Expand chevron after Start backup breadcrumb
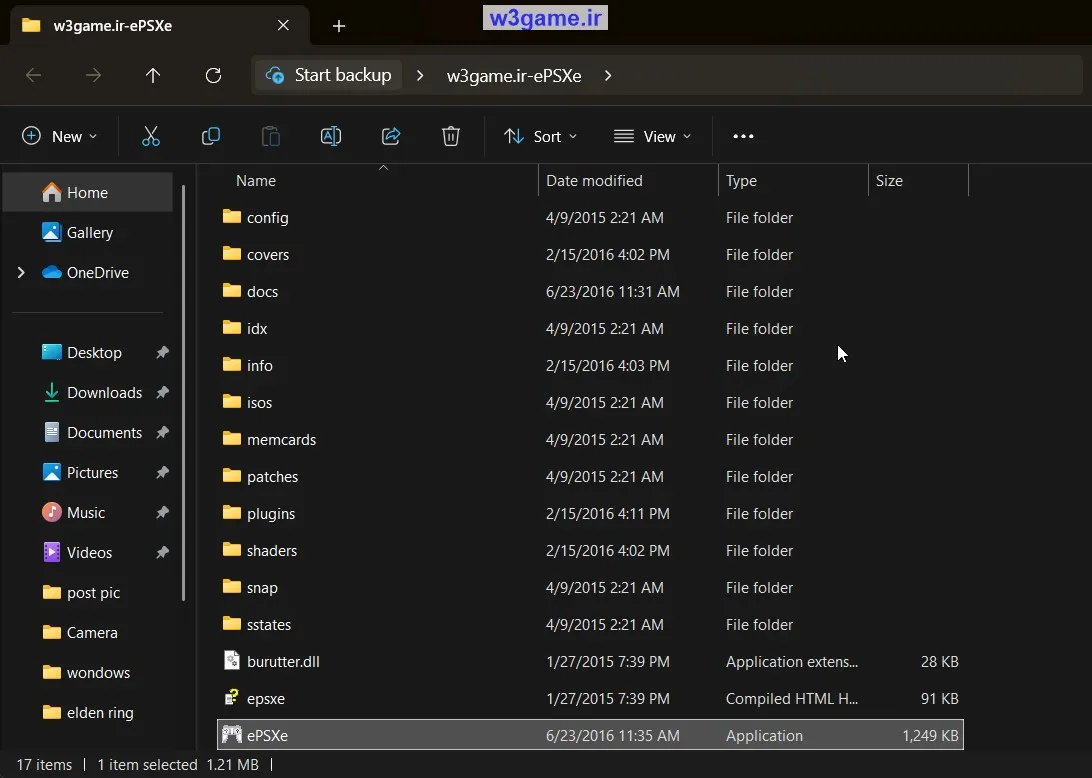This screenshot has height=778, width=1092. 419,75
